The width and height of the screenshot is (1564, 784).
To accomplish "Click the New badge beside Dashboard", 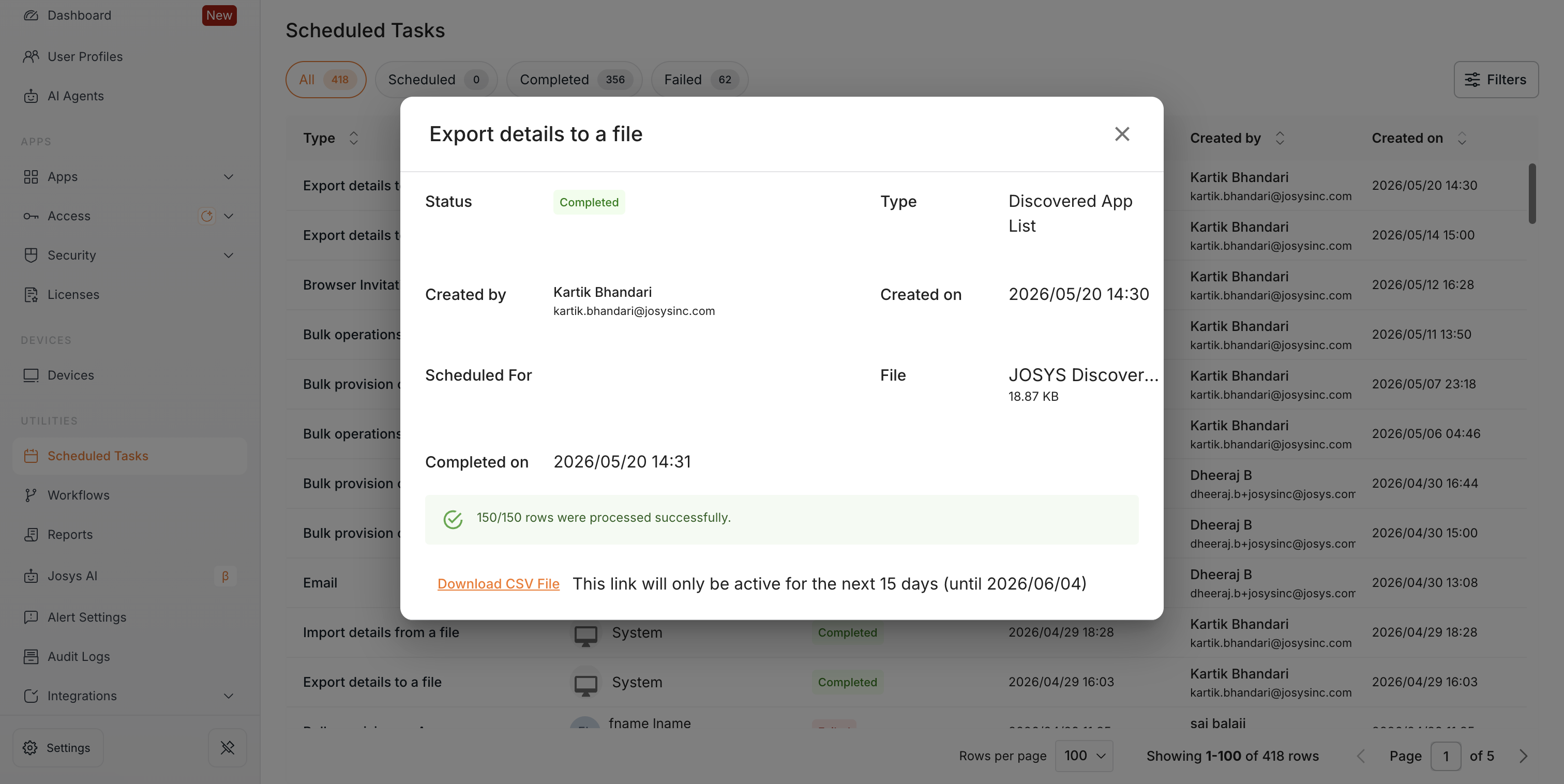I will pos(219,15).
